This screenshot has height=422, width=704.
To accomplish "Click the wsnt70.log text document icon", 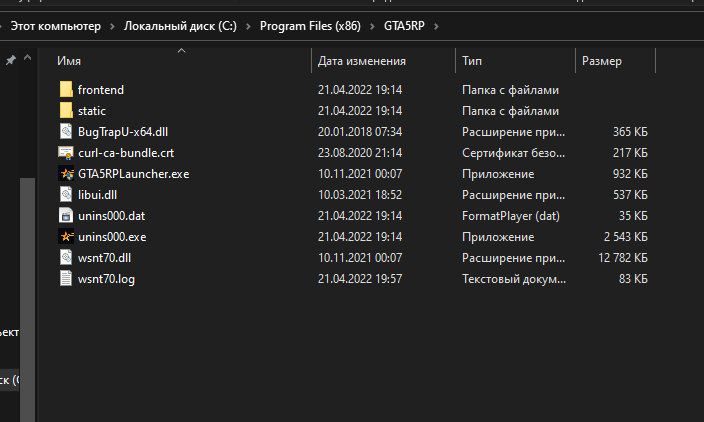I will [66, 278].
